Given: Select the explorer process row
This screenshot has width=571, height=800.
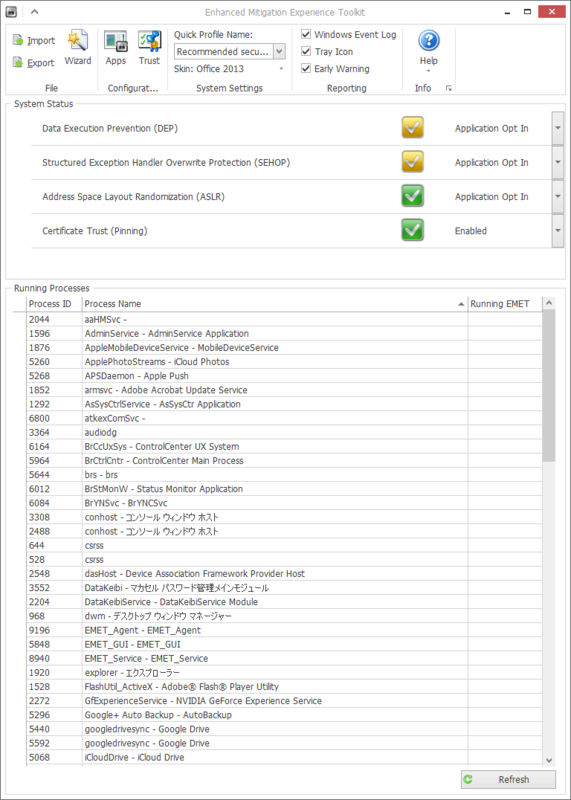Looking at the screenshot, I should pyautogui.click(x=285, y=672).
